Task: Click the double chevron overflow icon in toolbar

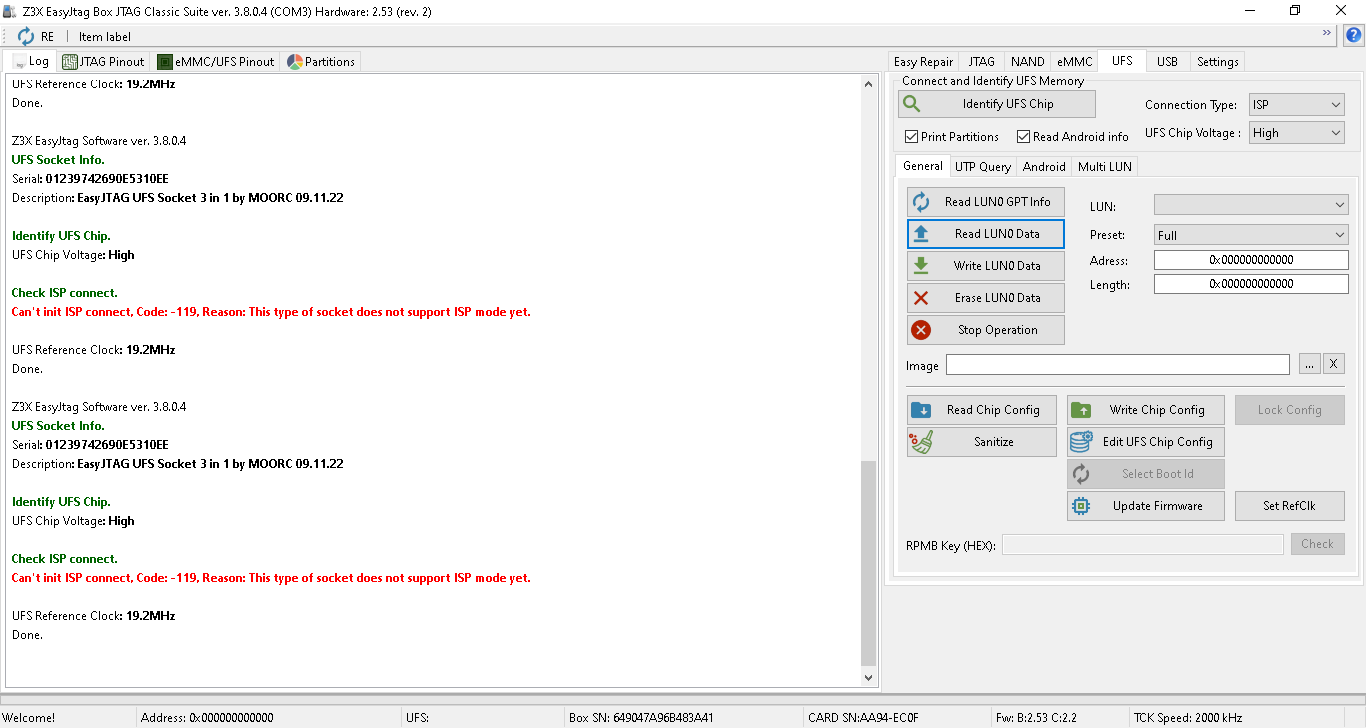Action: point(1327,33)
